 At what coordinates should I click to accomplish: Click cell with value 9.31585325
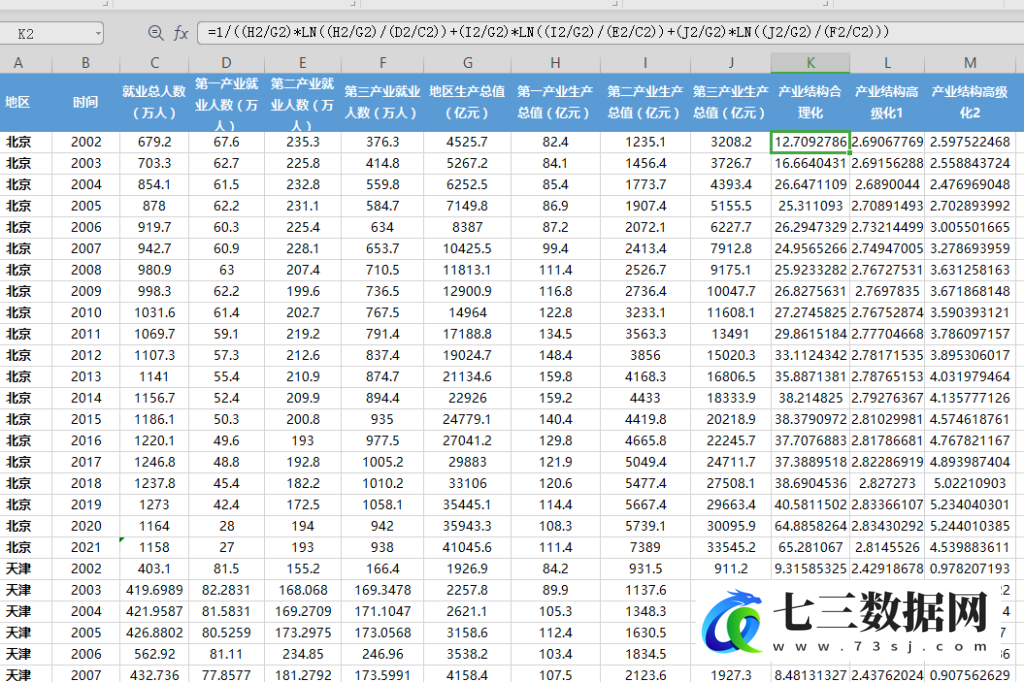pos(810,568)
